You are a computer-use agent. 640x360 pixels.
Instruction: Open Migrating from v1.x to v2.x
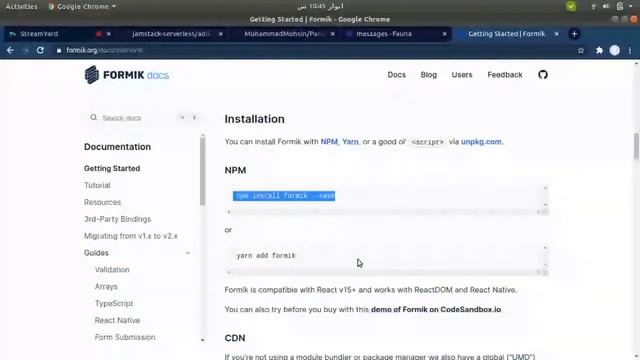tap(131, 236)
